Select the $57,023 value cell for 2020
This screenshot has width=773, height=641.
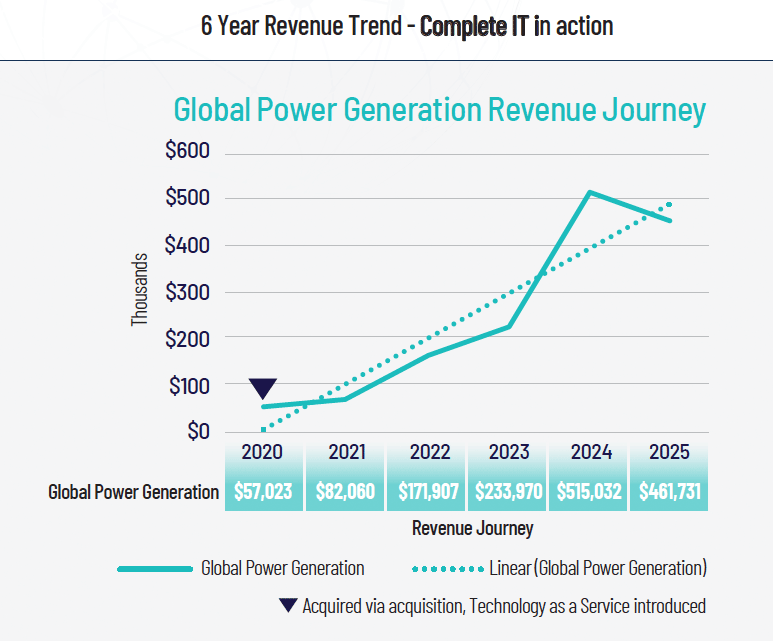click(263, 492)
